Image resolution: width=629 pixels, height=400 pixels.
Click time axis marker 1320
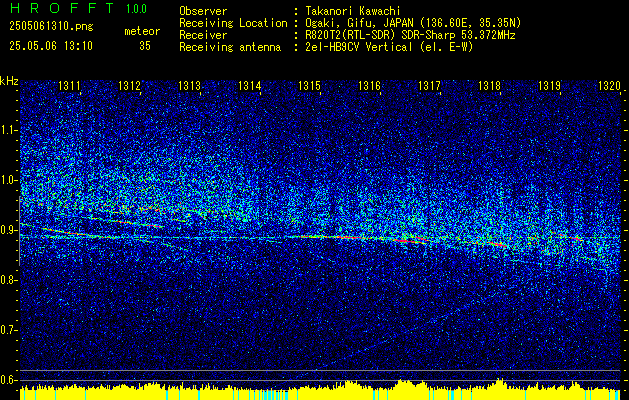[609, 85]
